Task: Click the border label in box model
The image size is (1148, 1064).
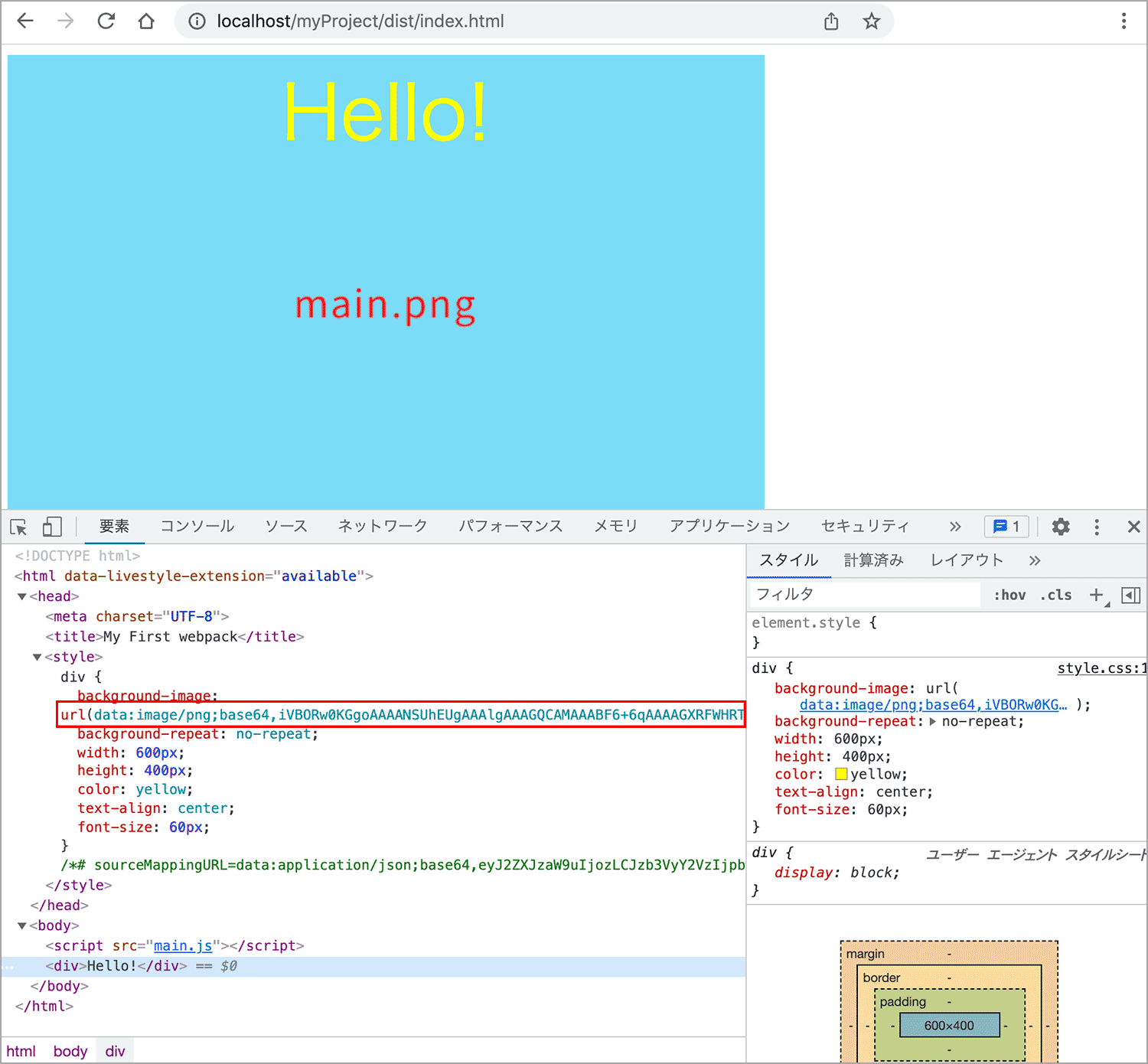Action: pyautogui.click(x=882, y=978)
